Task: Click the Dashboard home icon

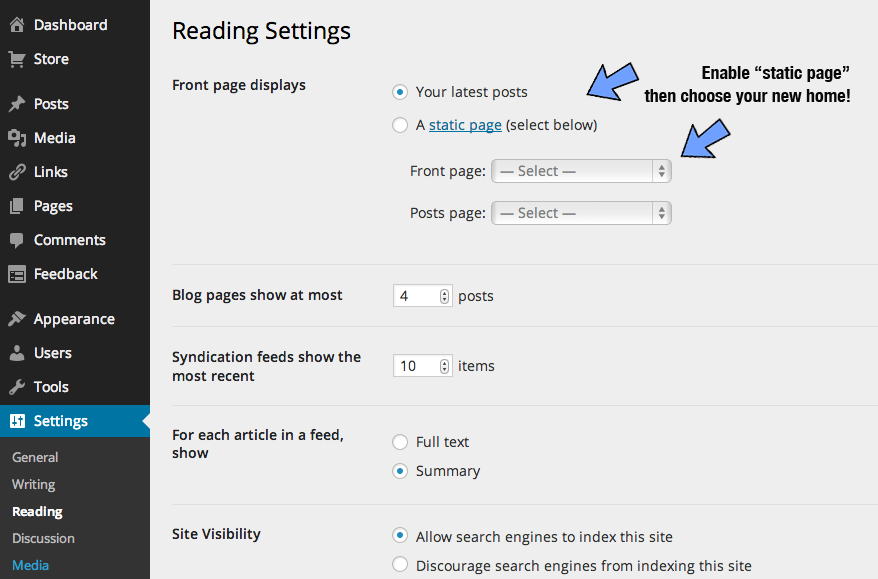Action: [16, 24]
